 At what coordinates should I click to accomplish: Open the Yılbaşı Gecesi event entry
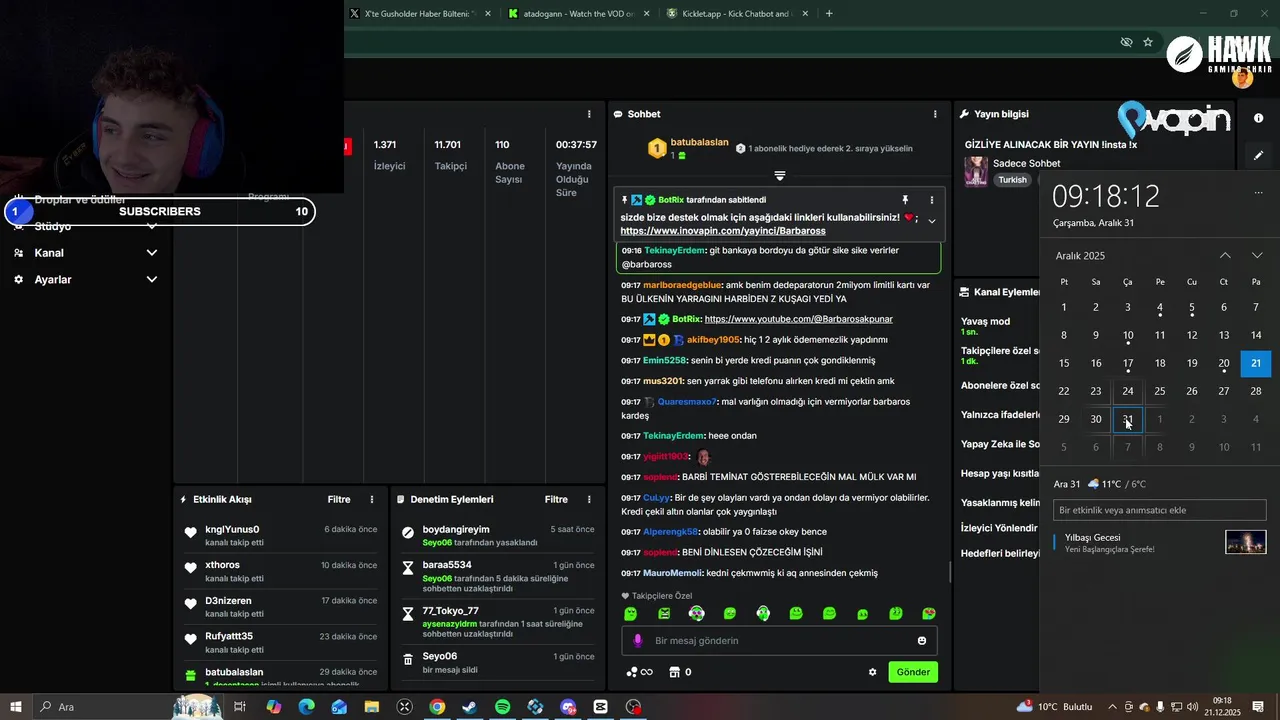point(1160,543)
